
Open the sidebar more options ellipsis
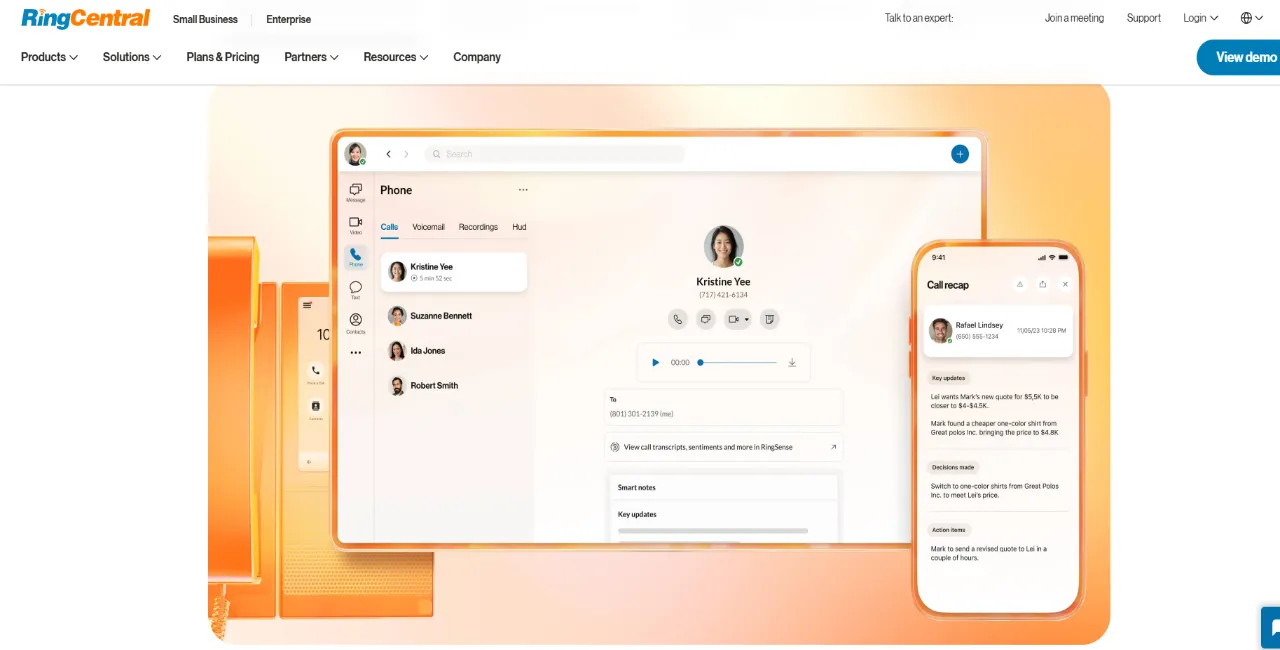click(355, 352)
